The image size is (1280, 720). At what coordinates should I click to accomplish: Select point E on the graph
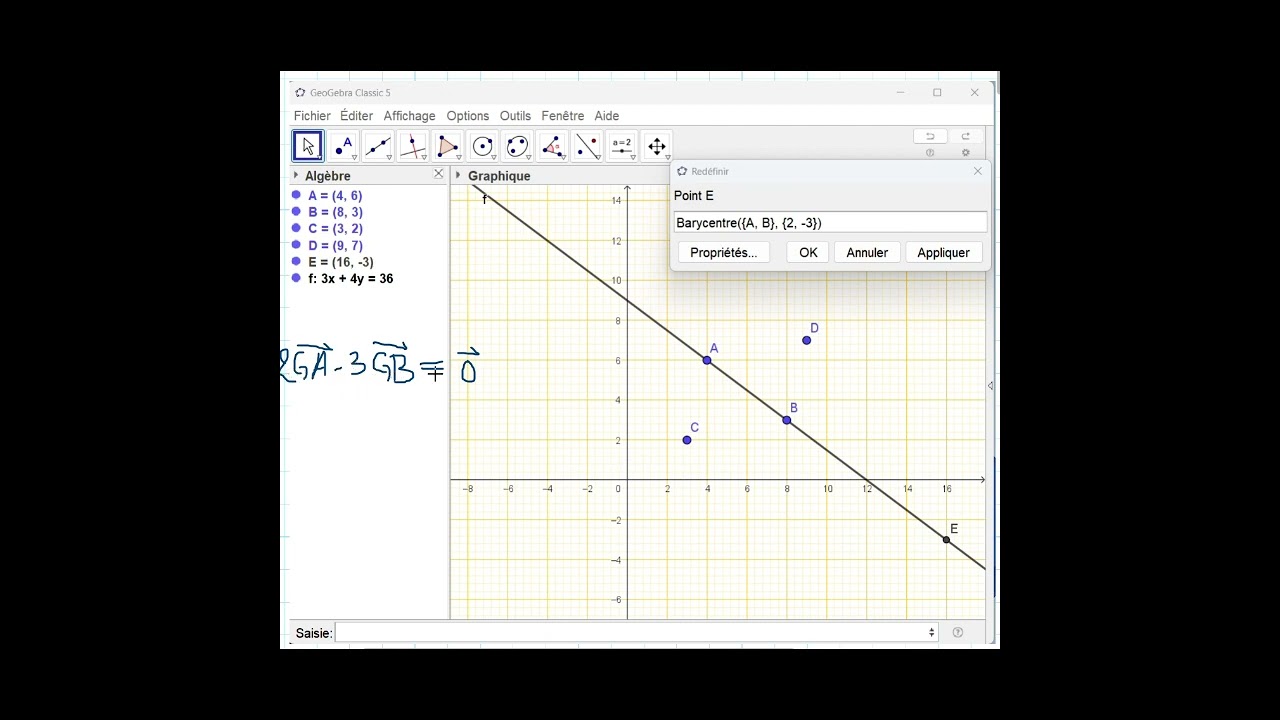[x=947, y=540]
